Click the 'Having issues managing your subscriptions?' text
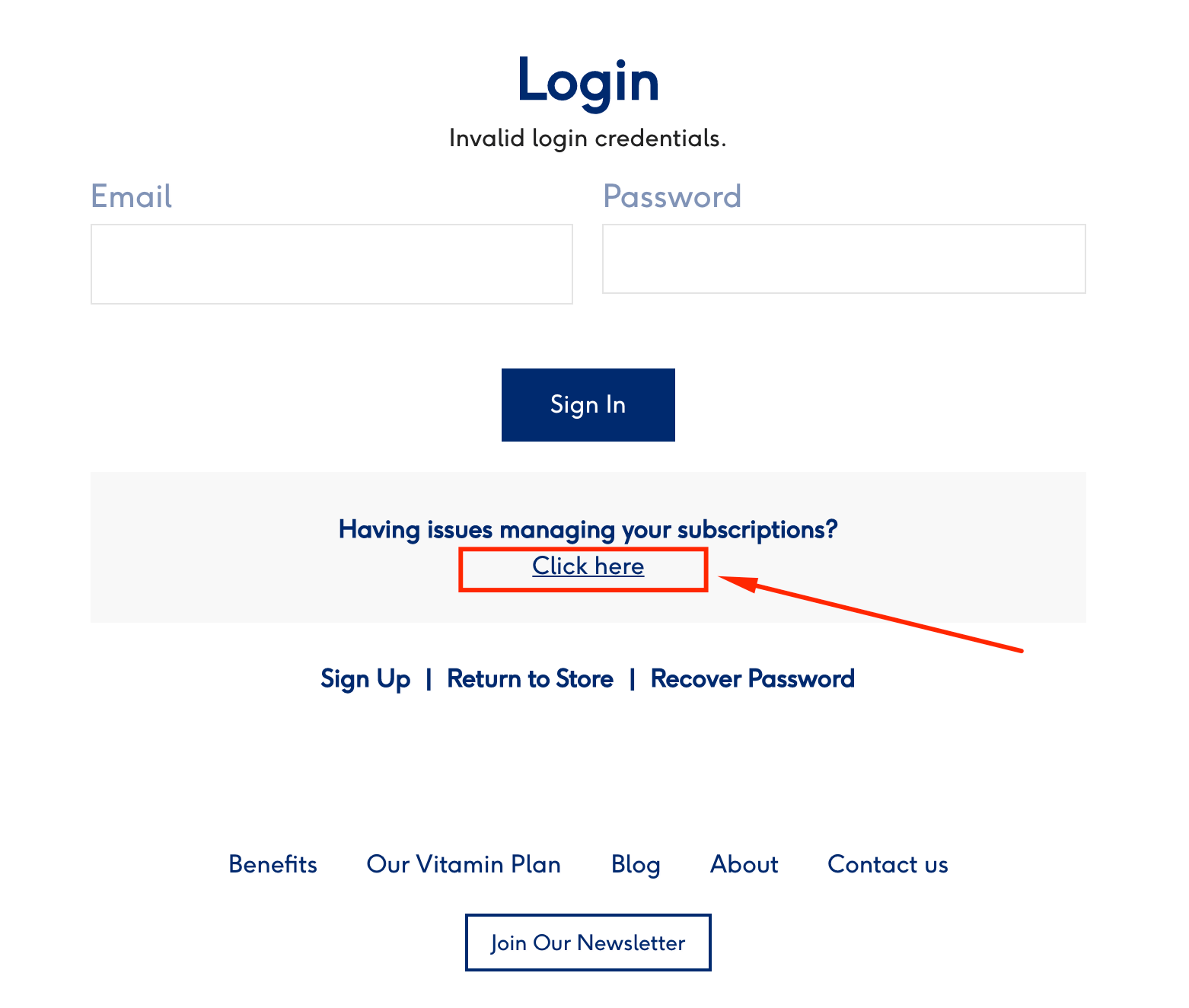This screenshot has width=1189, height=1008. pyautogui.click(x=588, y=529)
